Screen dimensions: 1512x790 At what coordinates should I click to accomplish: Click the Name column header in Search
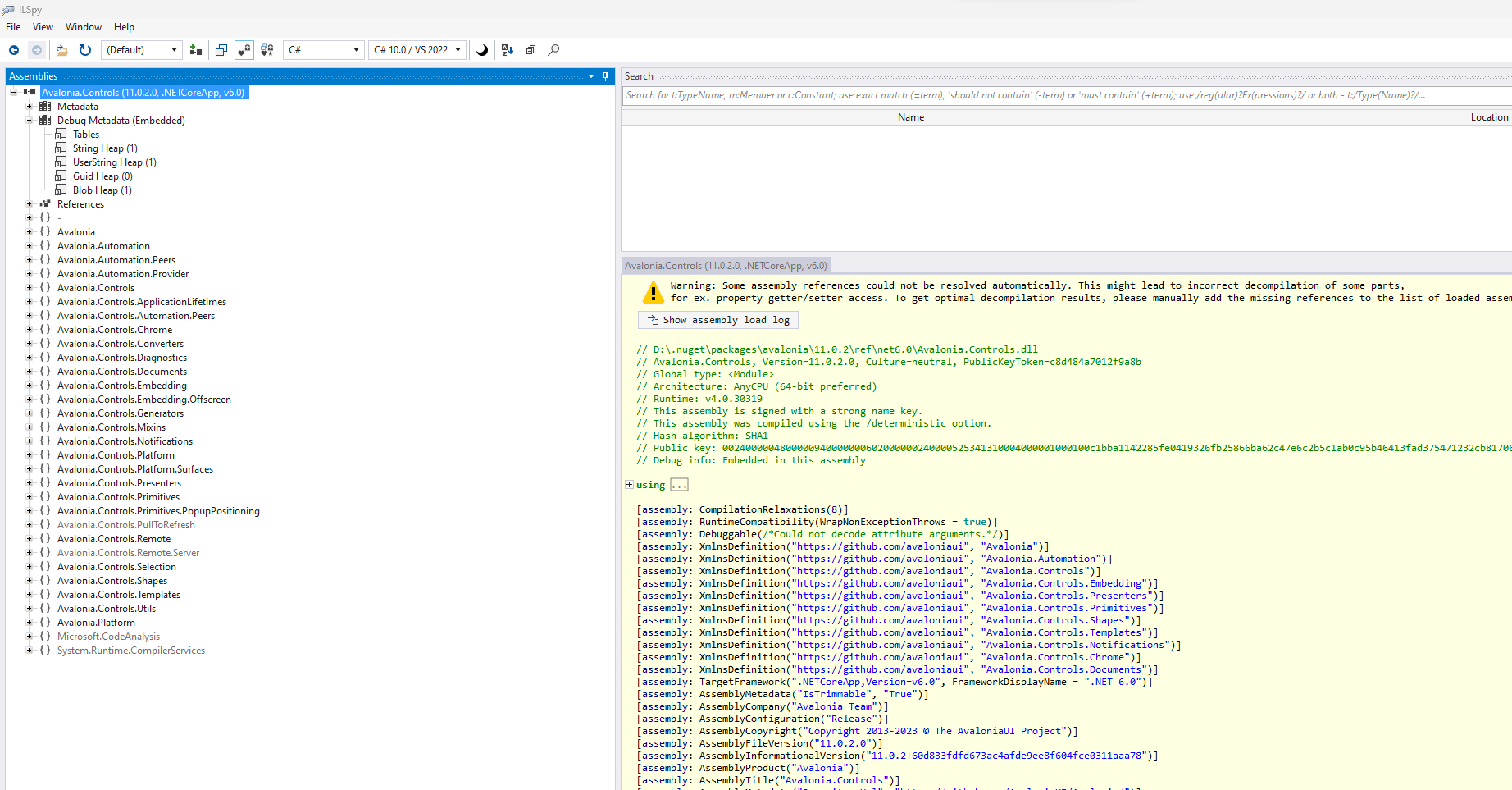910,117
